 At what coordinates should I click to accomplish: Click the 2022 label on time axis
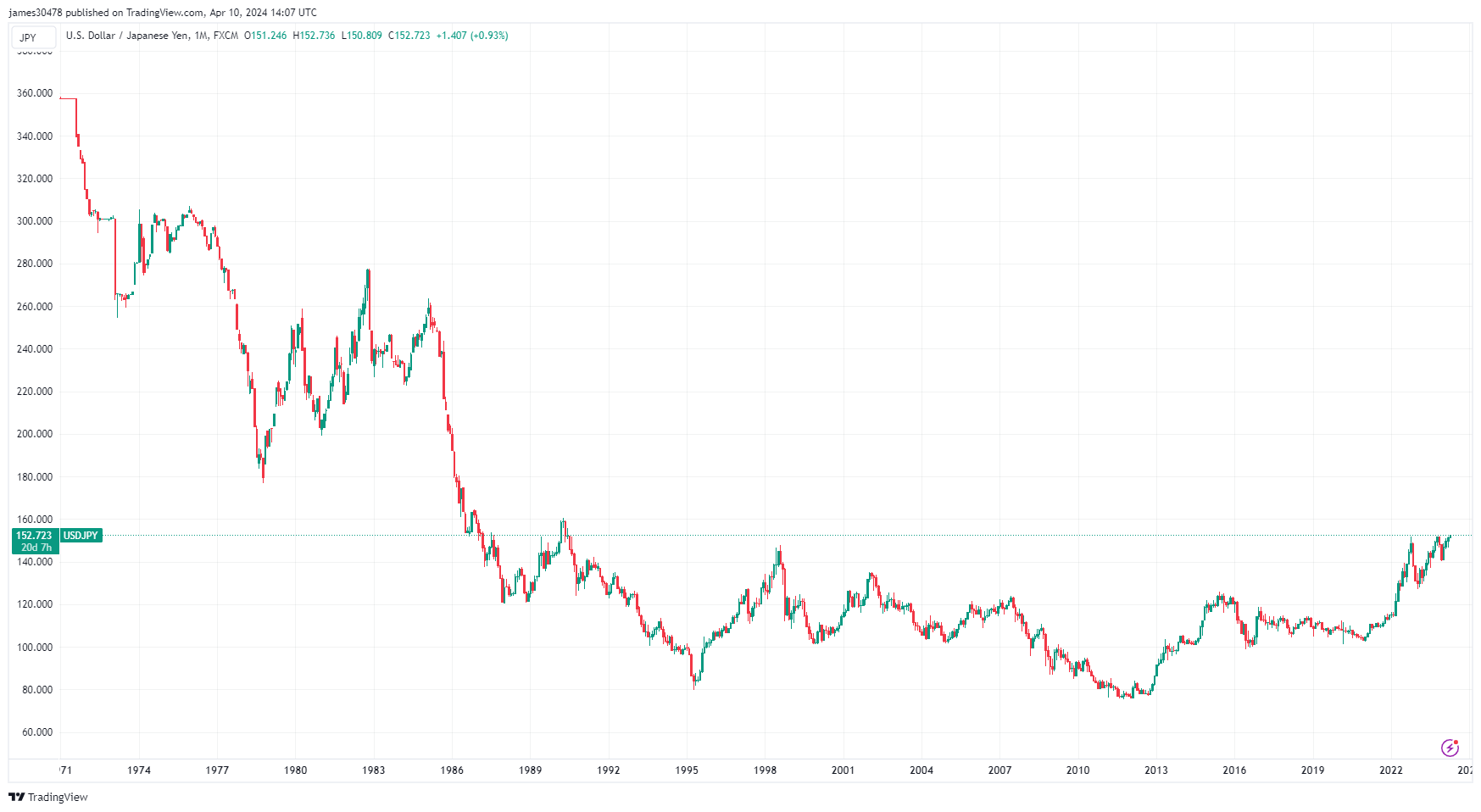[1391, 770]
